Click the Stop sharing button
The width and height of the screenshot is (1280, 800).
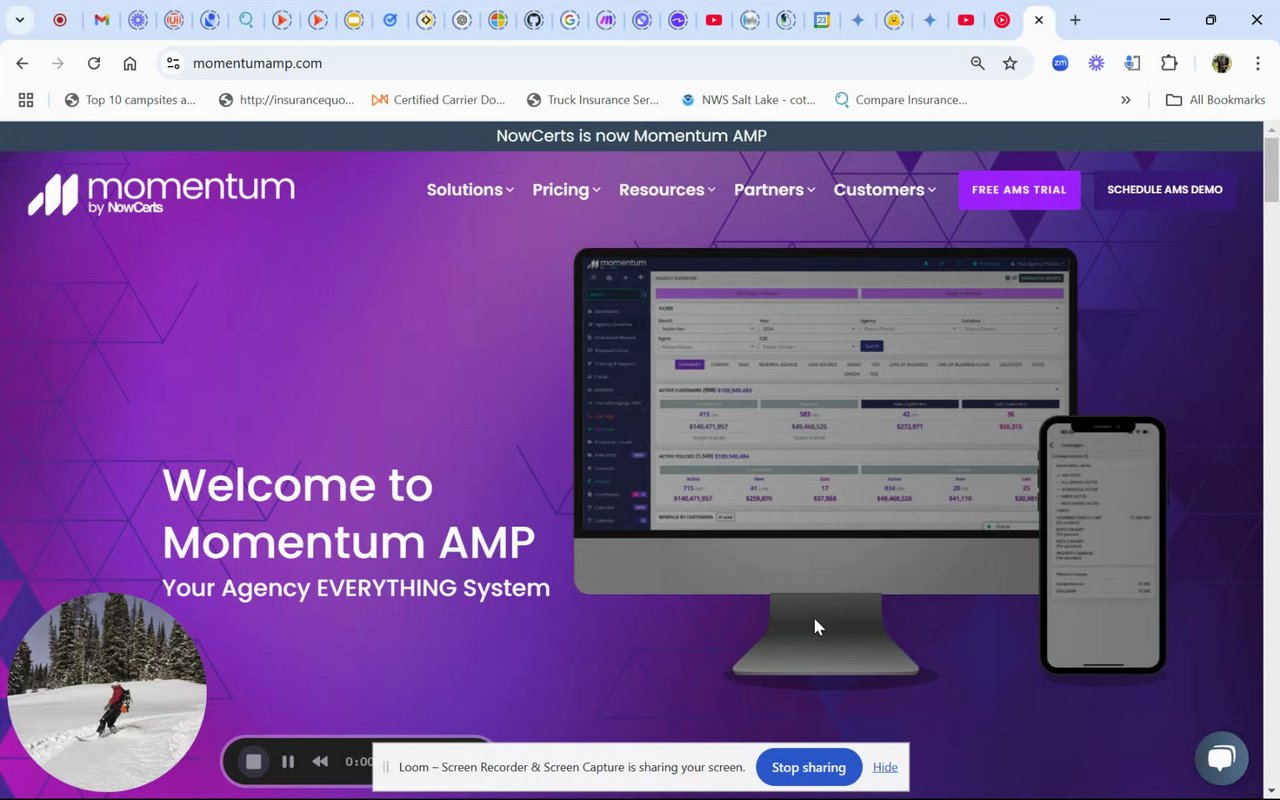[809, 767]
